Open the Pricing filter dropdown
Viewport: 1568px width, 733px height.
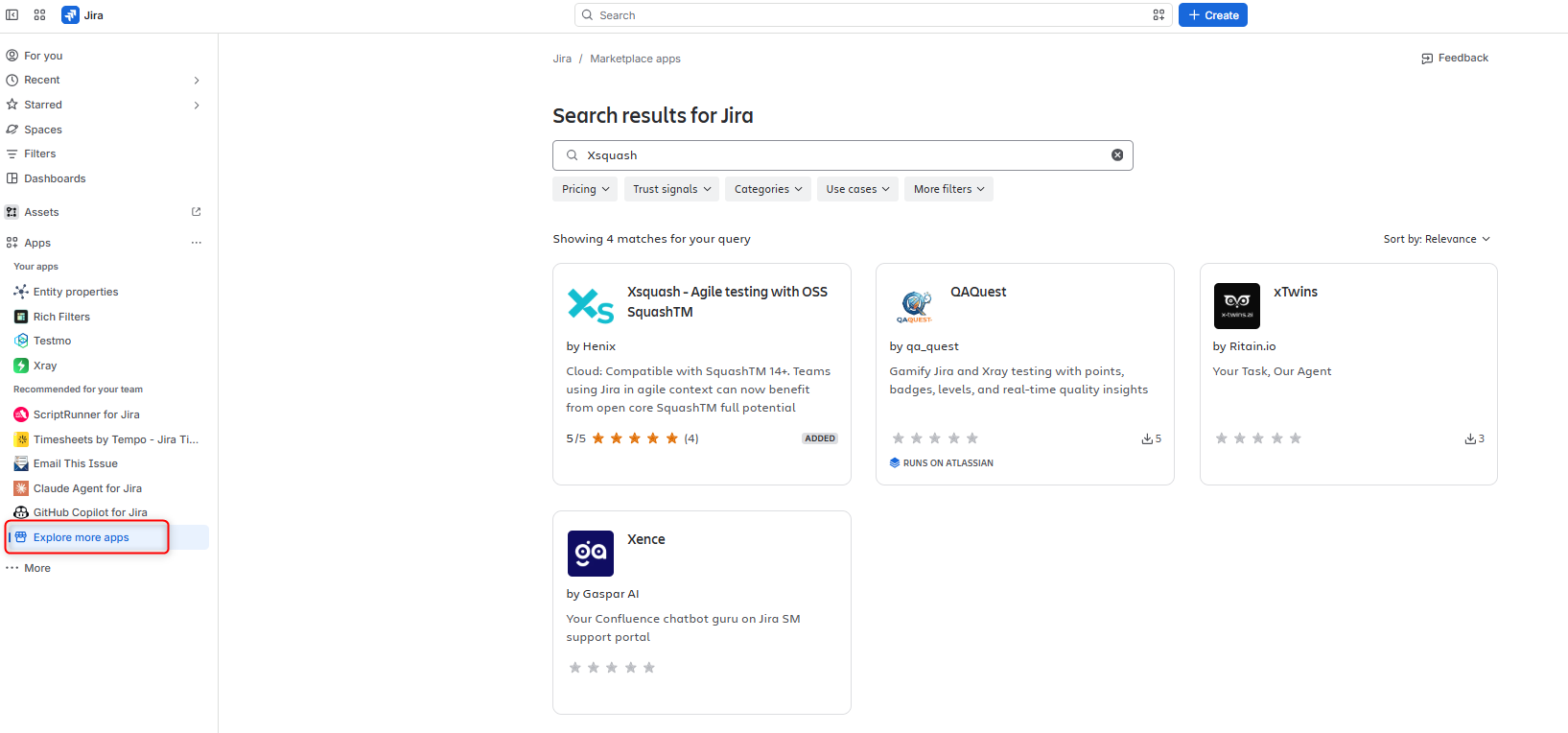(586, 189)
